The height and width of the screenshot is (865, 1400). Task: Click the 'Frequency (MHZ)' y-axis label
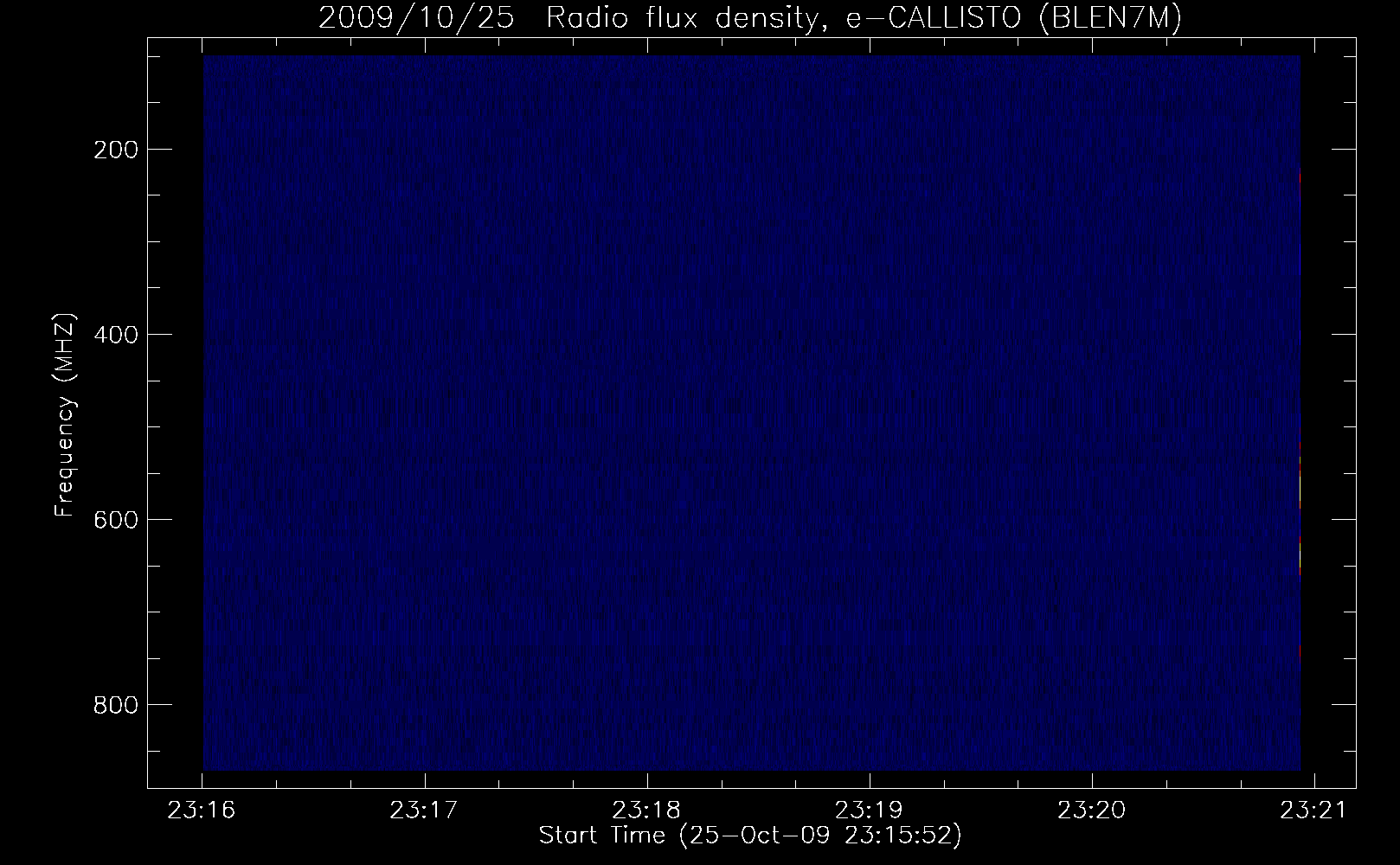(65, 414)
